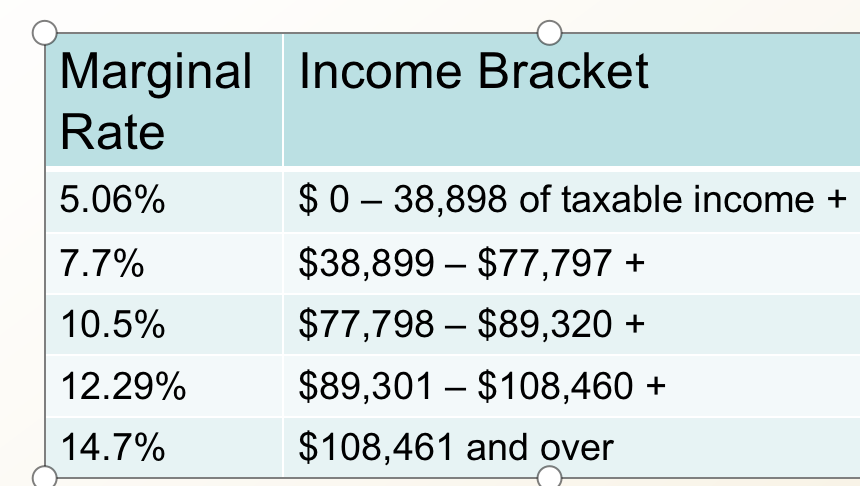Place cursor in word Bracket in header
The width and height of the screenshot is (860, 486).
point(563,71)
